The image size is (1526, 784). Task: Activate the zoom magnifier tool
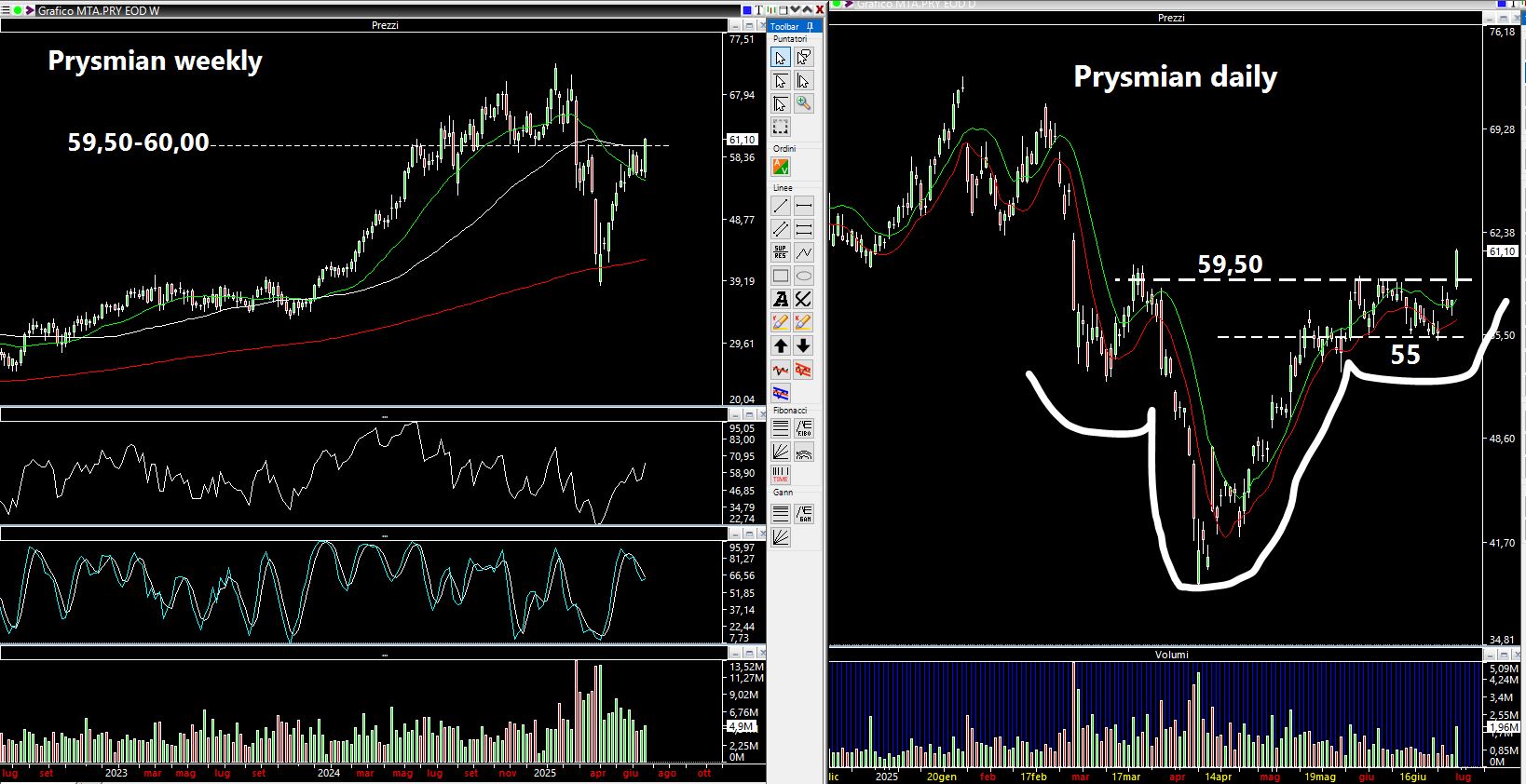tap(803, 103)
